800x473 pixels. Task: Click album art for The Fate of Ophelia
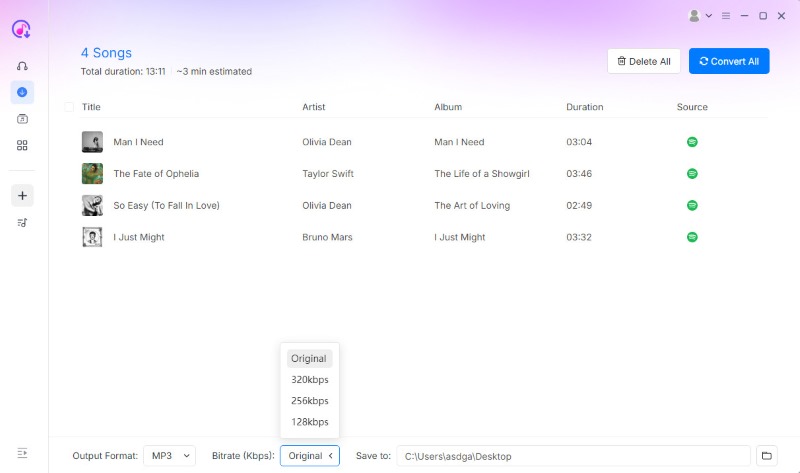click(92, 173)
